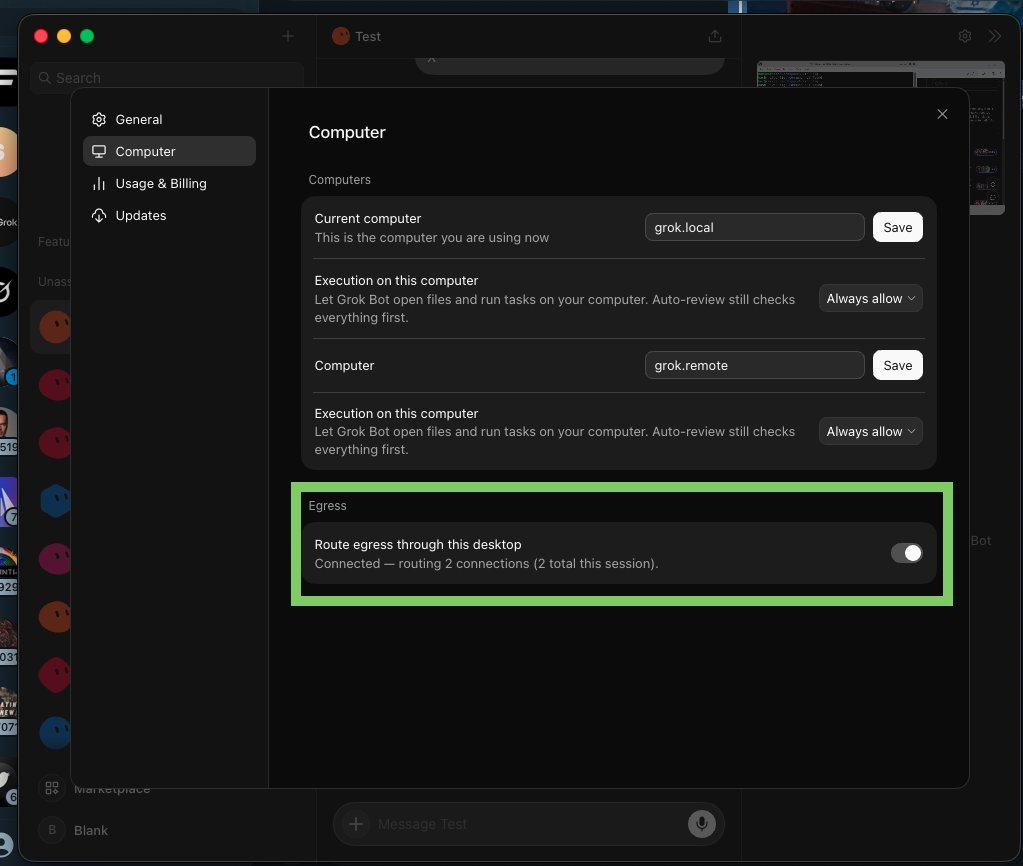Click the Marketplace grid icon
This screenshot has height=866, width=1023.
tap(52, 788)
